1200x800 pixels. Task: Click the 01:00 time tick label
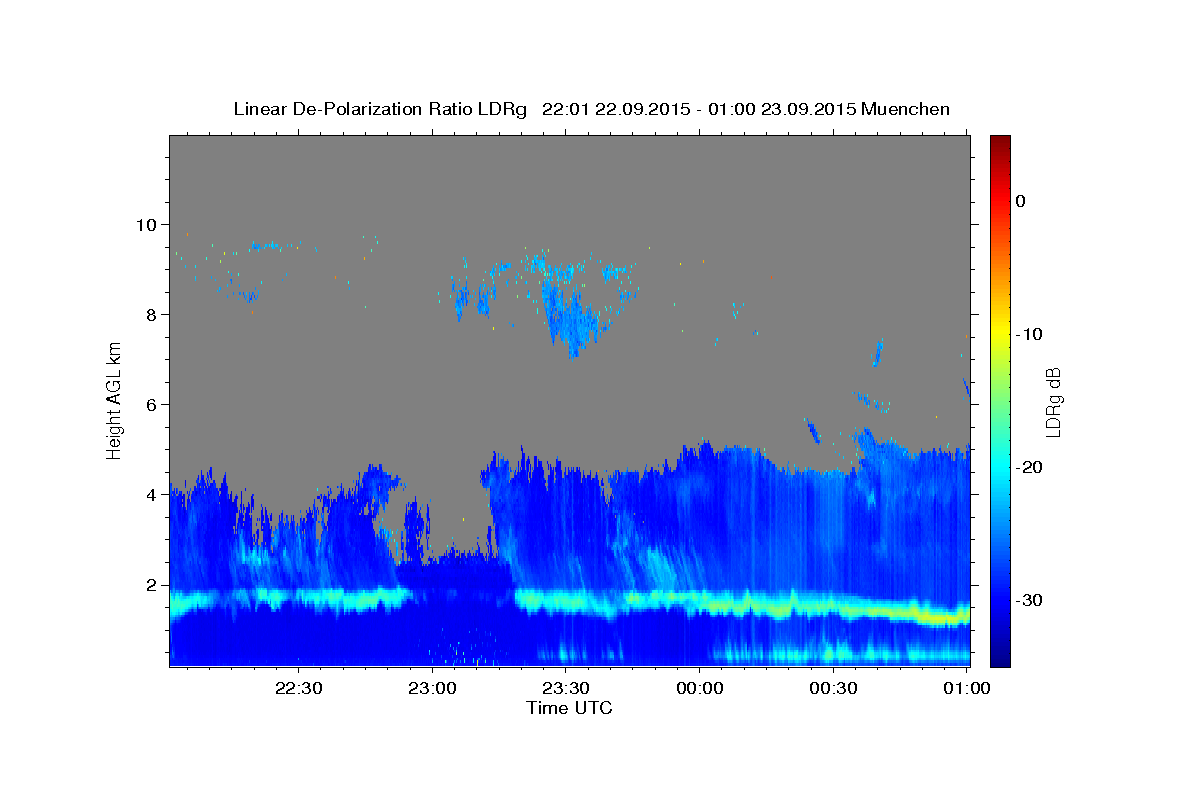967,688
